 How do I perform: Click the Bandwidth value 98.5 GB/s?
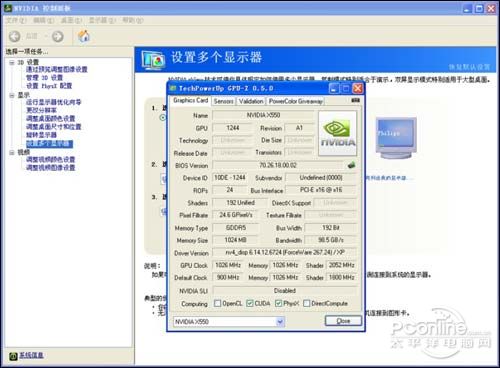331,240
